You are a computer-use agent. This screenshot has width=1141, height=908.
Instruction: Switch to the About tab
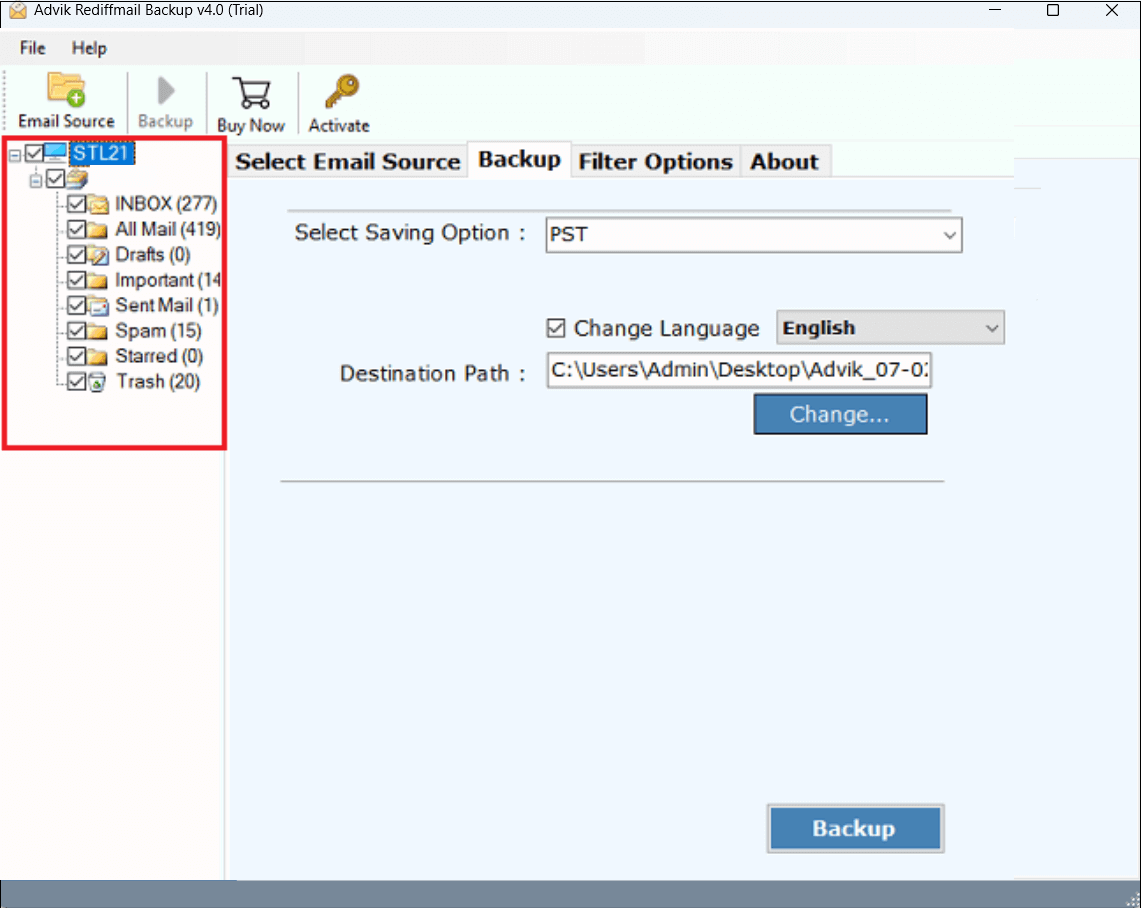(x=784, y=162)
